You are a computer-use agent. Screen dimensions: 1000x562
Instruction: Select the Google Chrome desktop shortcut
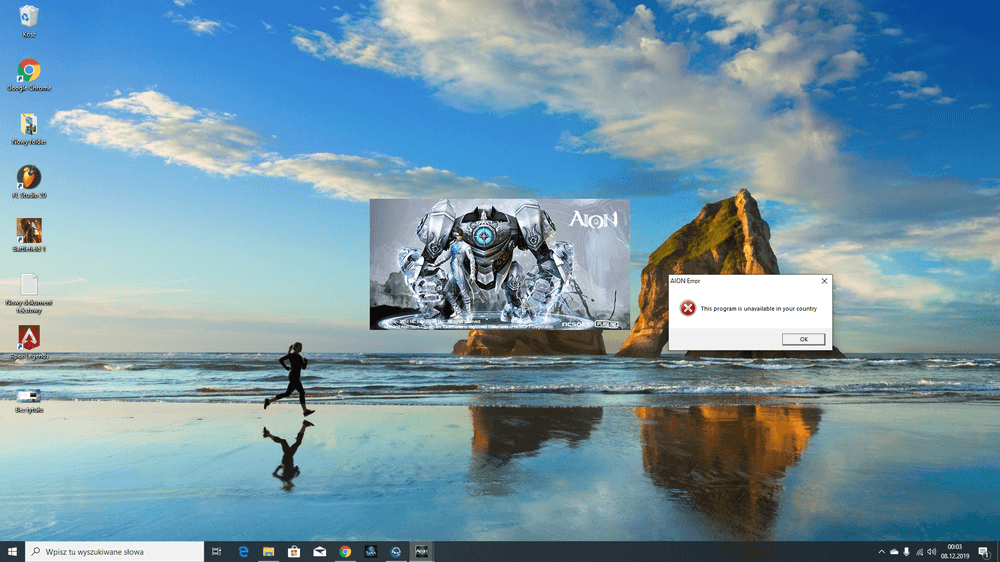pos(29,71)
